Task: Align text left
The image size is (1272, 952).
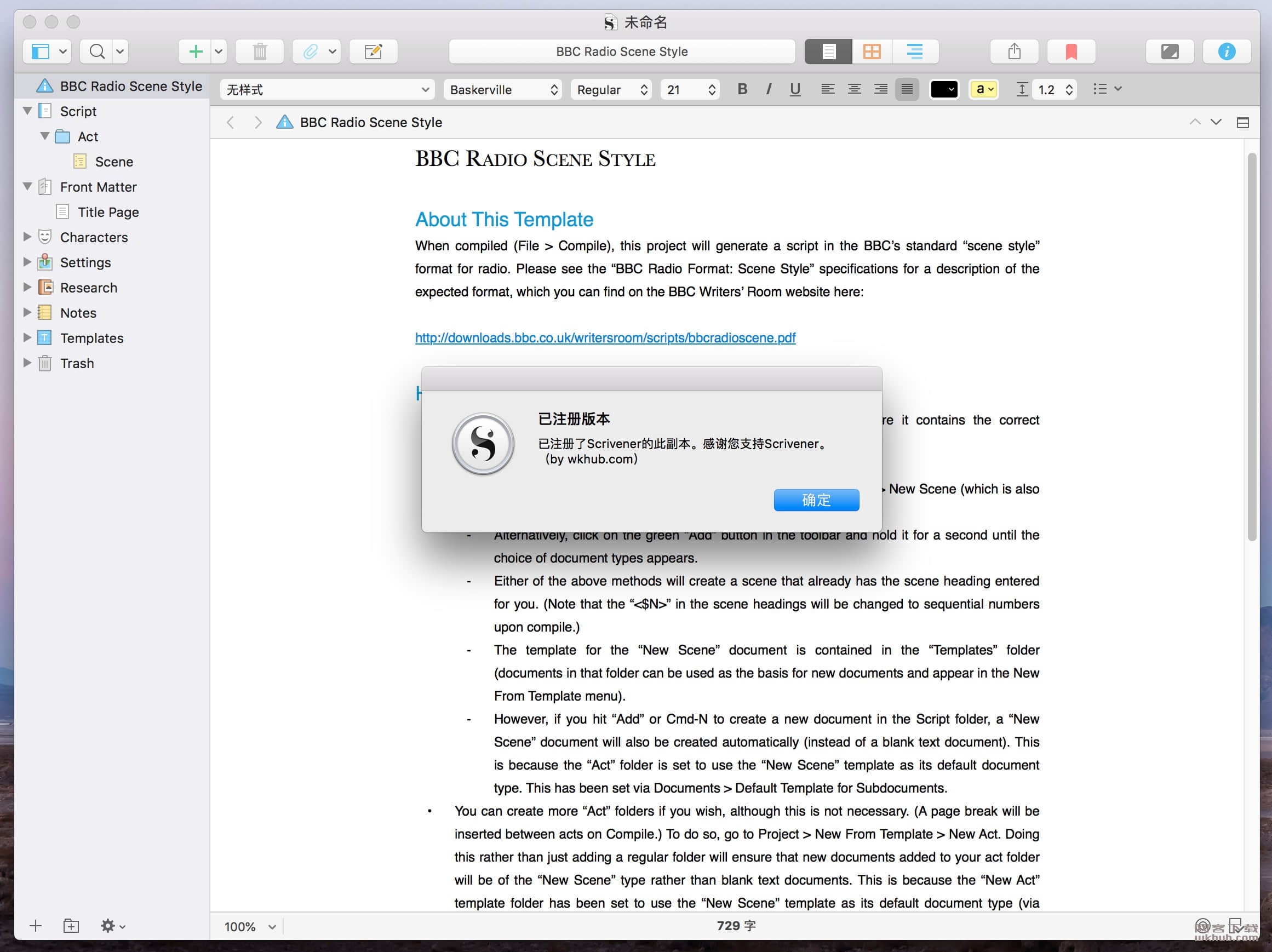Action: [x=828, y=89]
